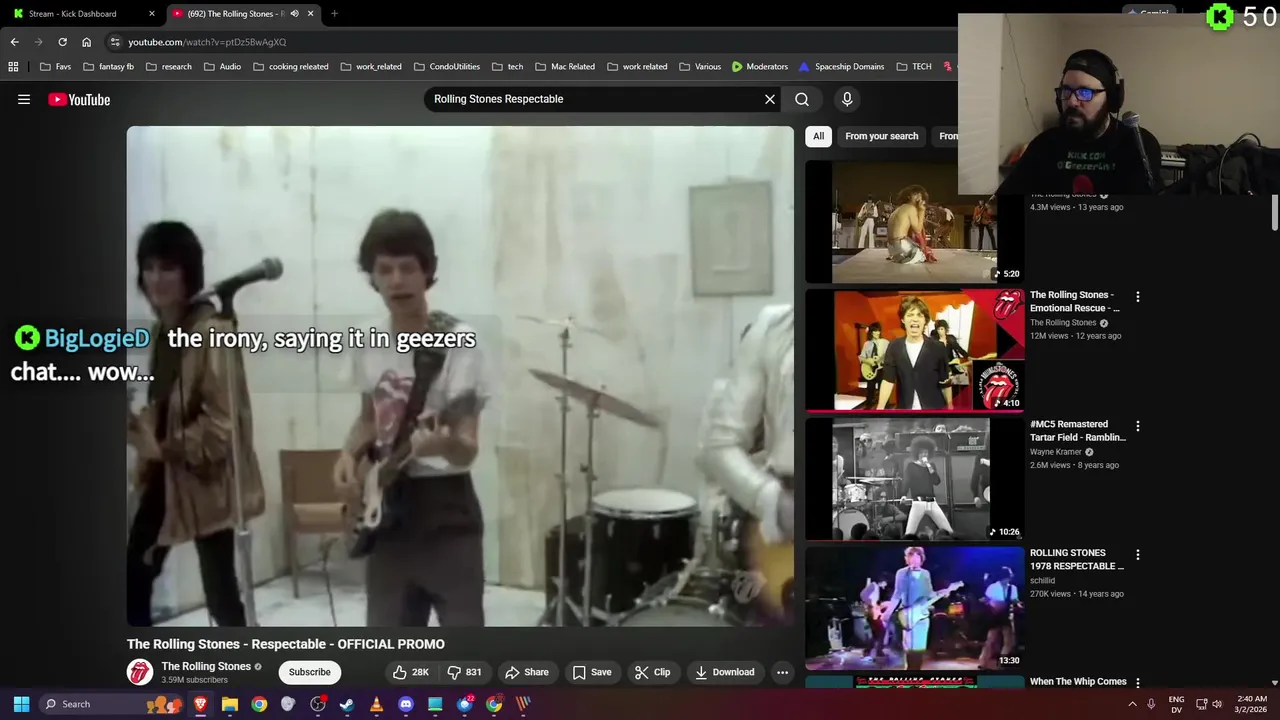Open options for MC5 Remastered video

coord(1137,426)
